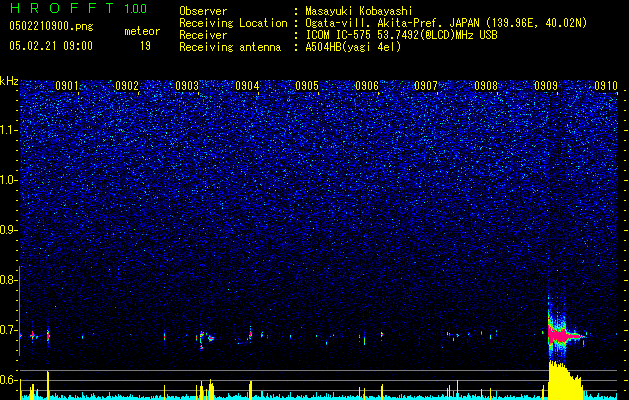The height and width of the screenshot is (400, 629).
Task: Click the 0.7 kHz axis label
Action: click(9, 330)
